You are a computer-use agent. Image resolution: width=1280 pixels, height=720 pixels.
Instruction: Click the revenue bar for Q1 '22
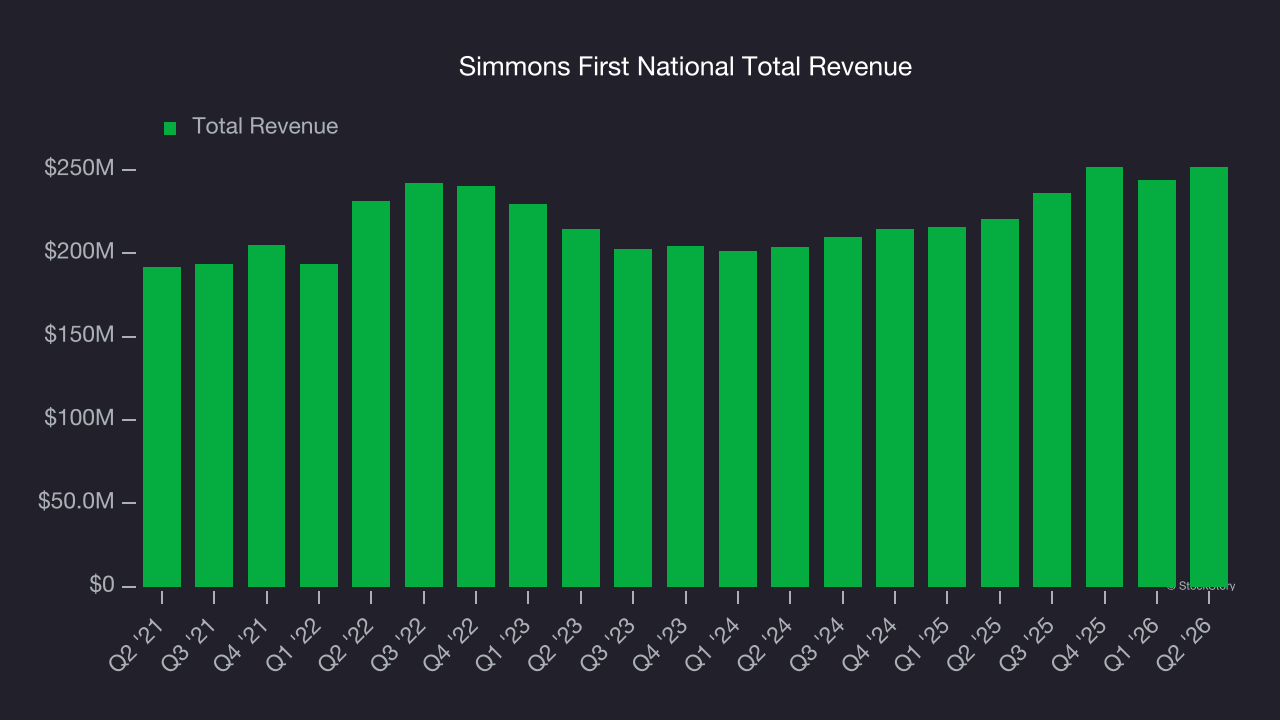point(319,425)
